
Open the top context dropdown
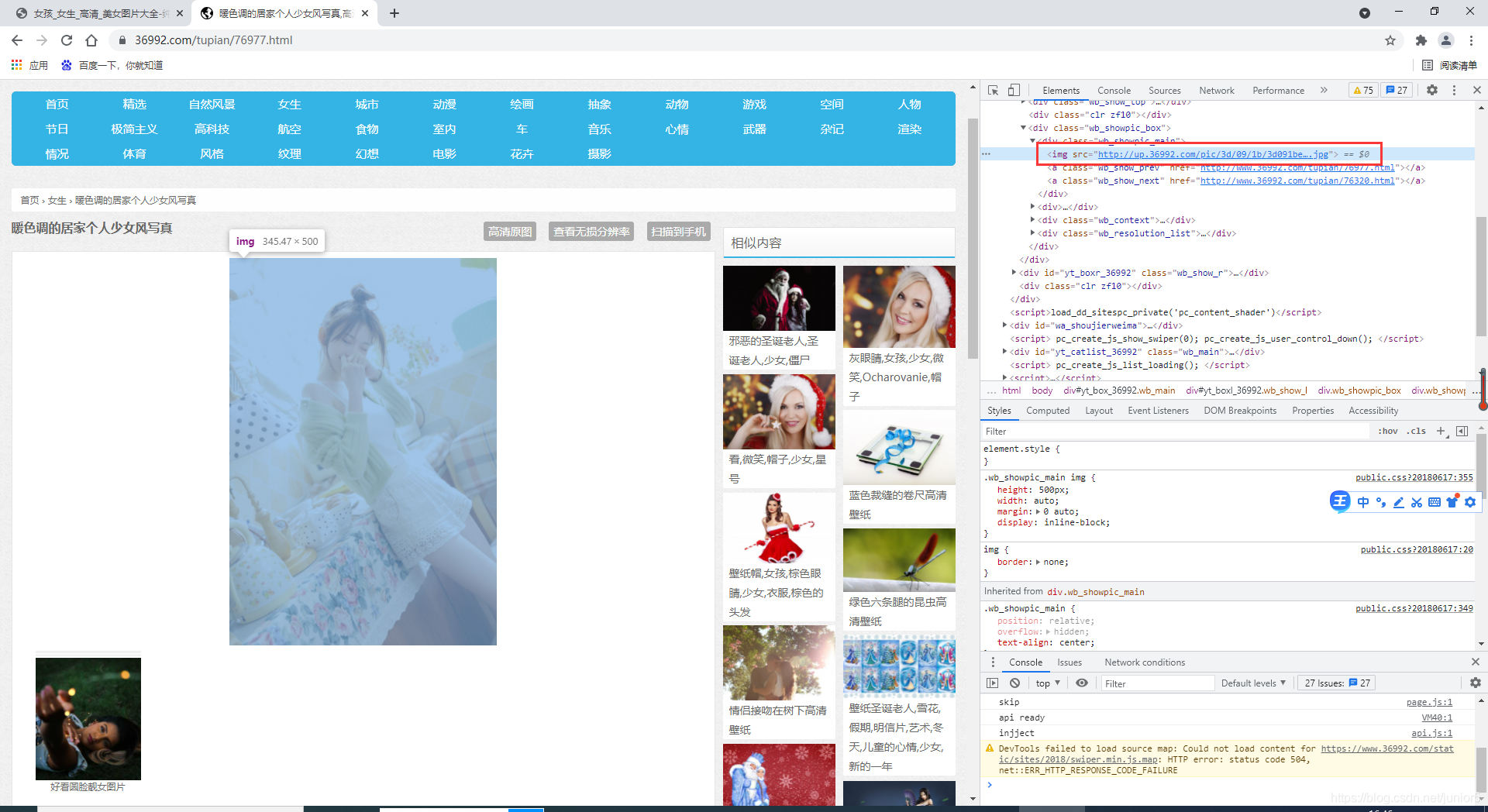(x=1048, y=683)
